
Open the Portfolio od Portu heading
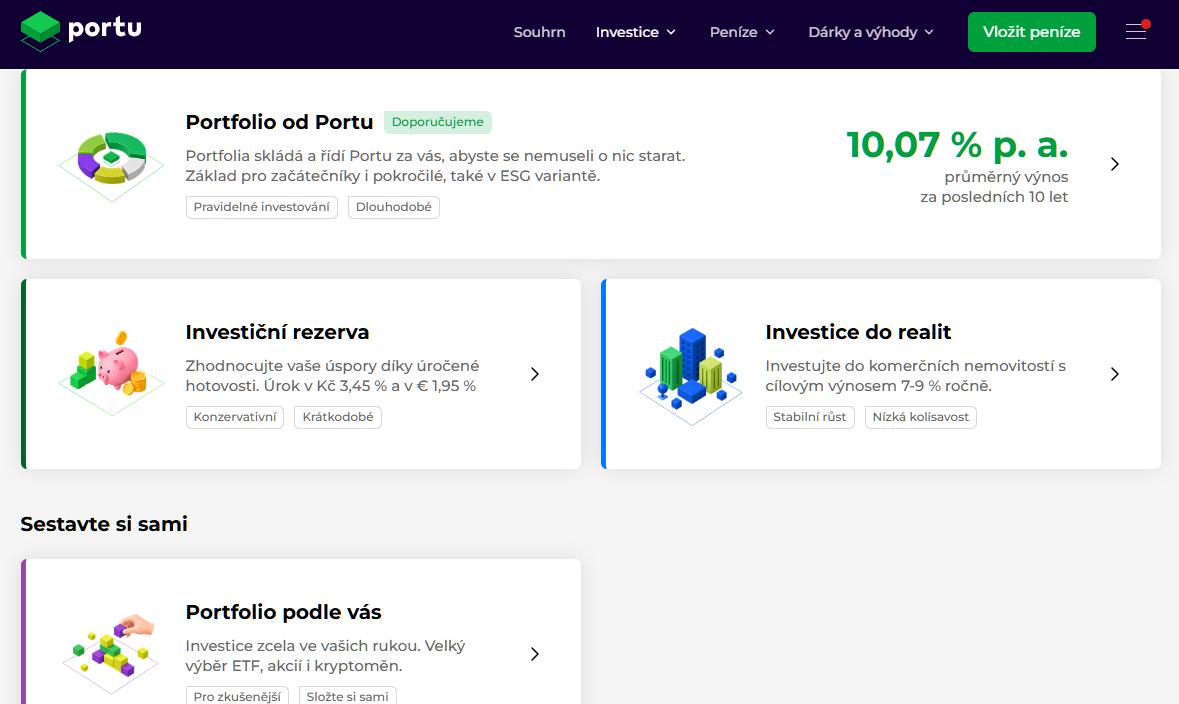tap(279, 122)
